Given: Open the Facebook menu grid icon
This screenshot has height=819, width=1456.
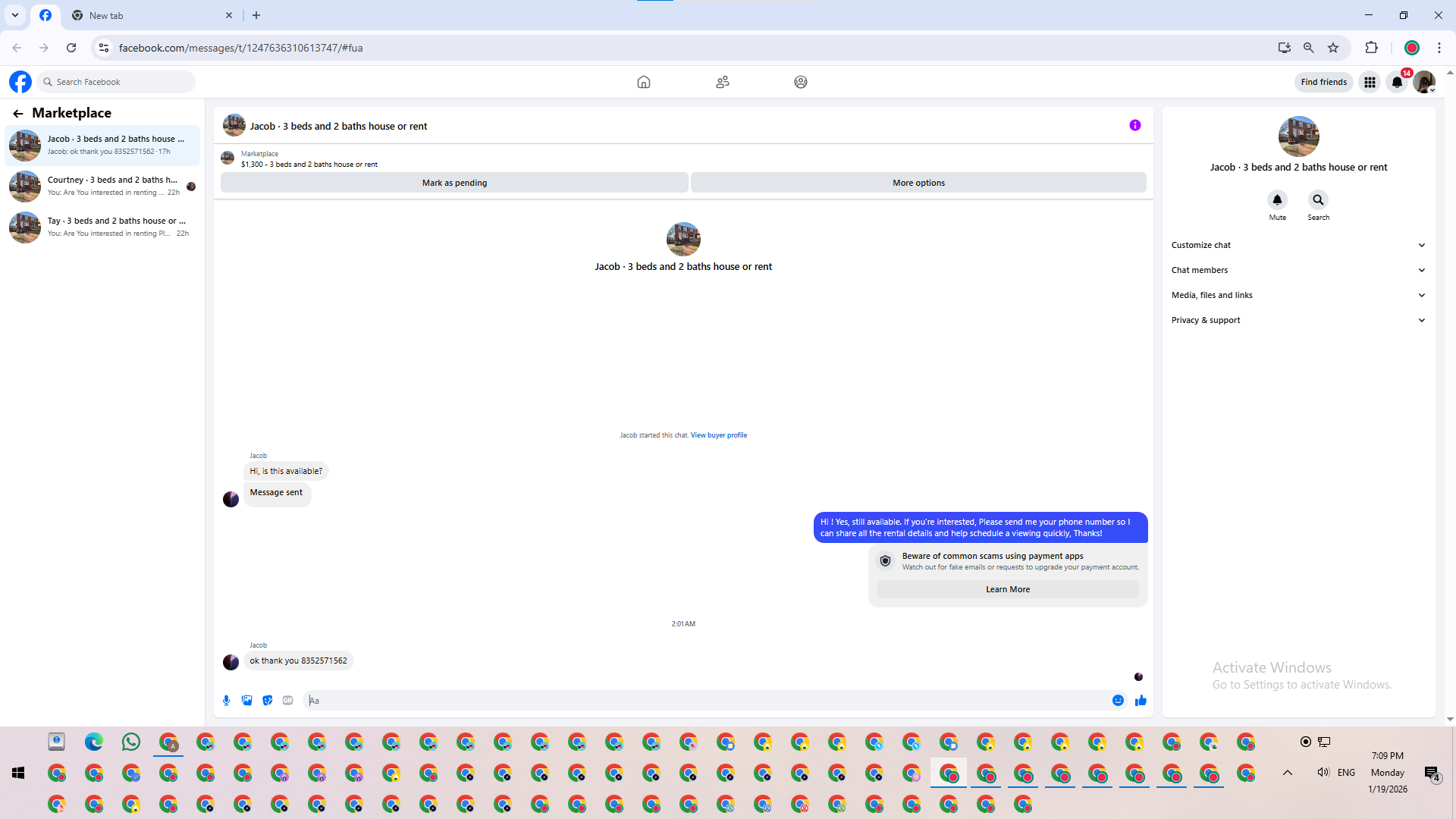Looking at the screenshot, I should (x=1370, y=82).
